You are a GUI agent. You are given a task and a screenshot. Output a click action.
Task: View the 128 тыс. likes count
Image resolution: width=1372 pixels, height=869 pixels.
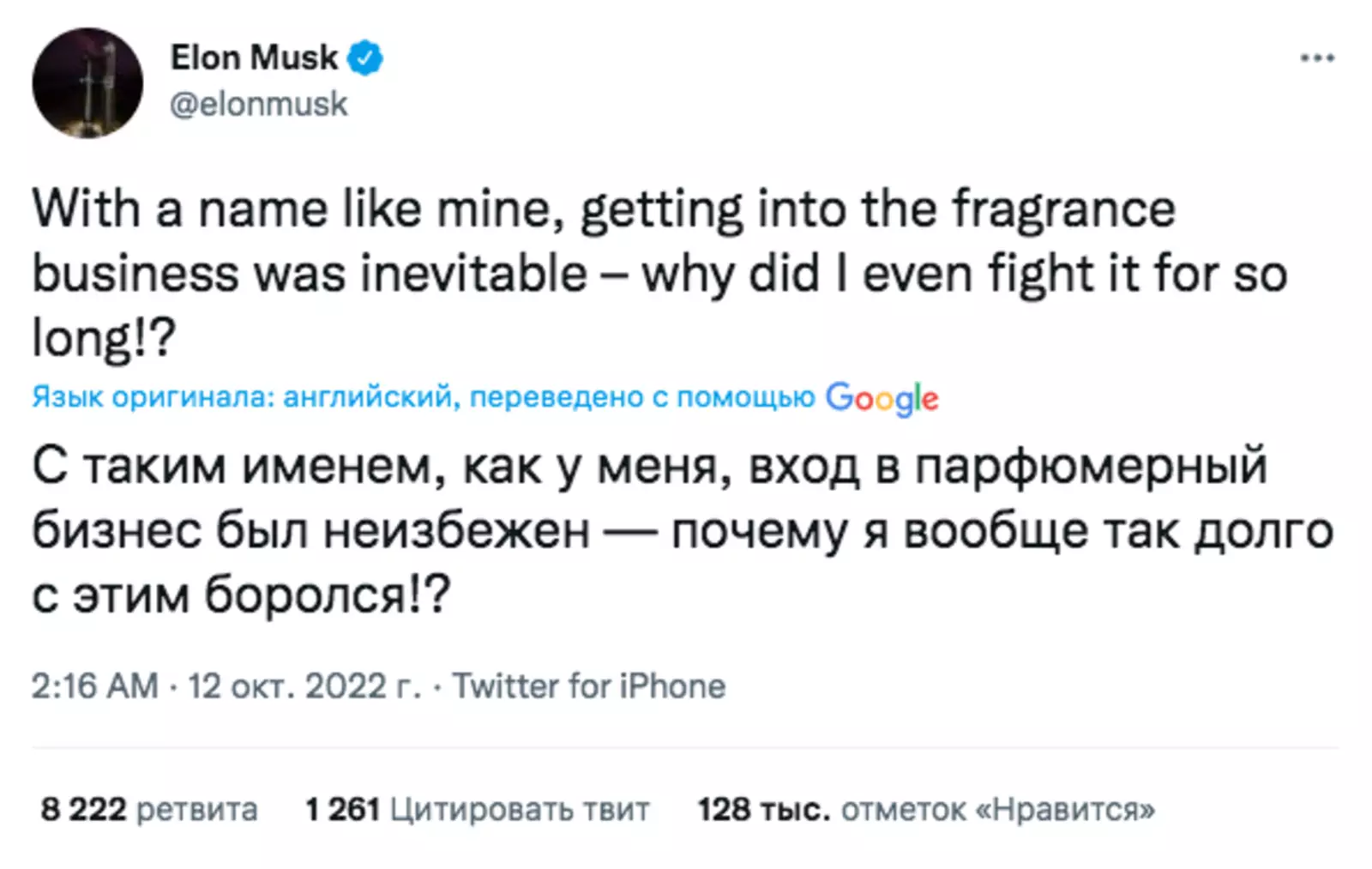(x=763, y=809)
